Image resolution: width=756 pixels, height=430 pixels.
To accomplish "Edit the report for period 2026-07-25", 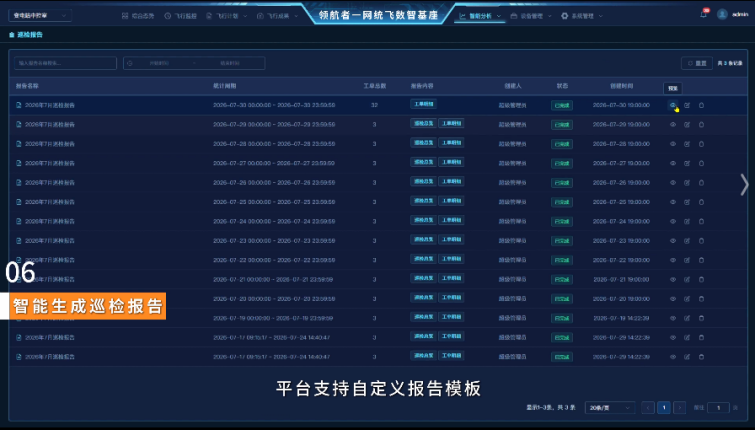I will 687,202.
